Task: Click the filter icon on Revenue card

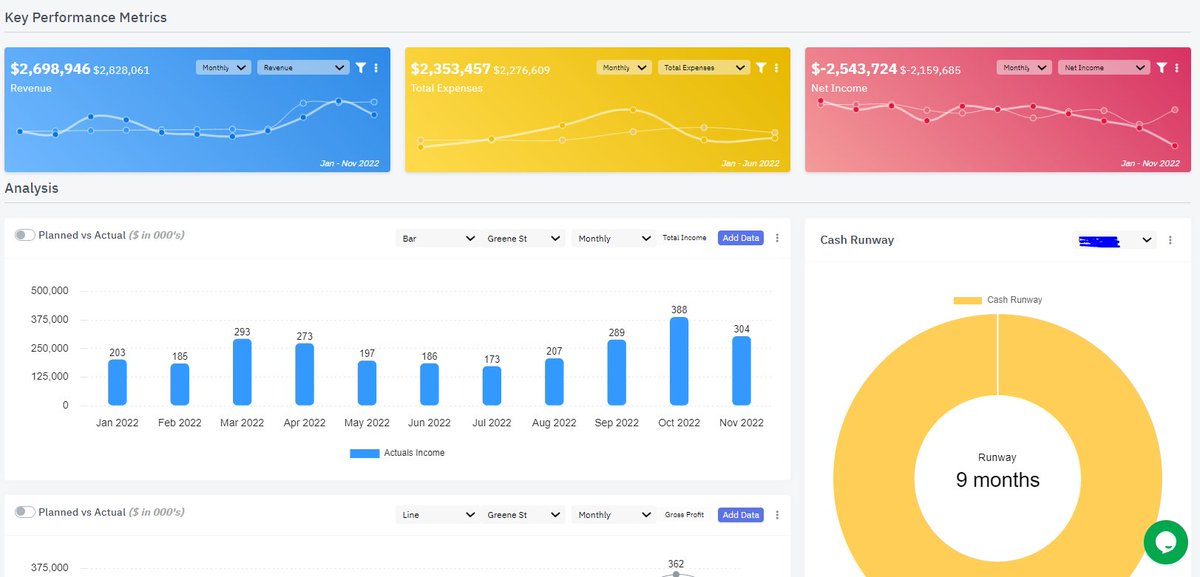Action: 361,68
